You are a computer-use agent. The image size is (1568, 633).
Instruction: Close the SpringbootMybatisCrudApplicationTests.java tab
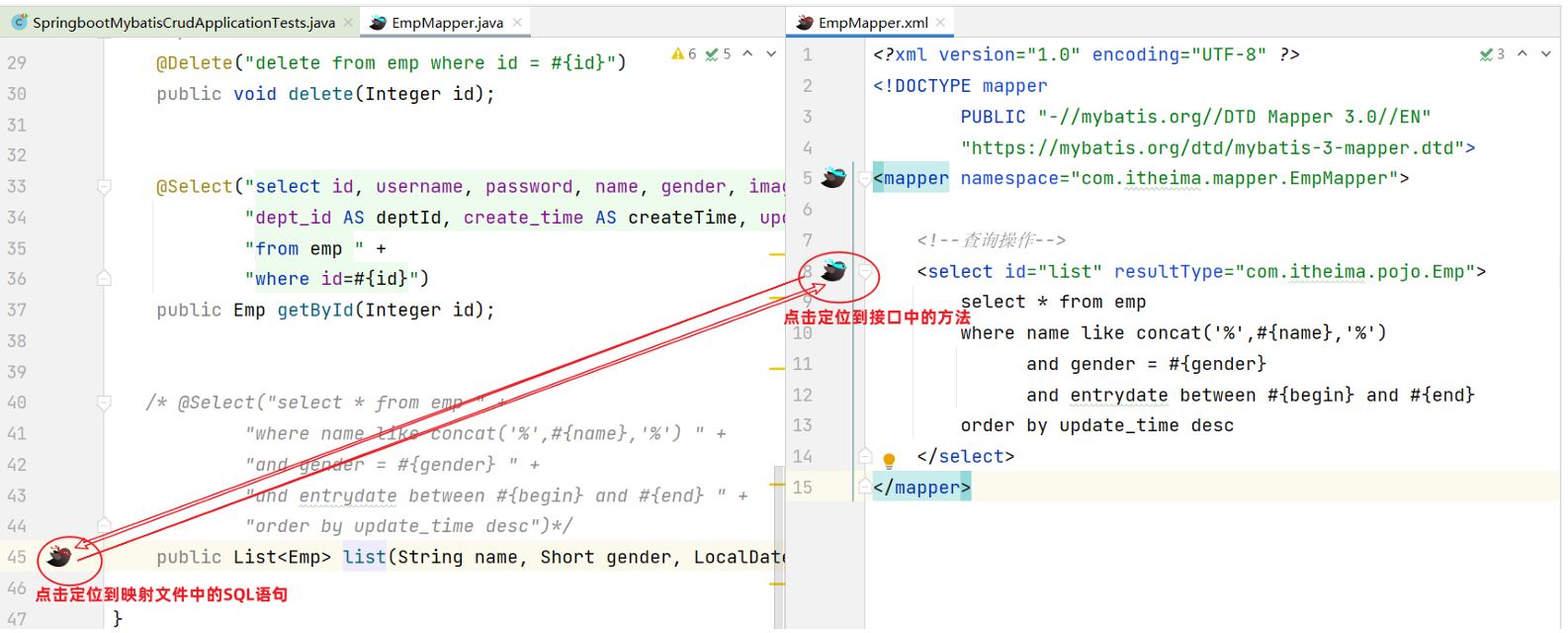coord(348,22)
